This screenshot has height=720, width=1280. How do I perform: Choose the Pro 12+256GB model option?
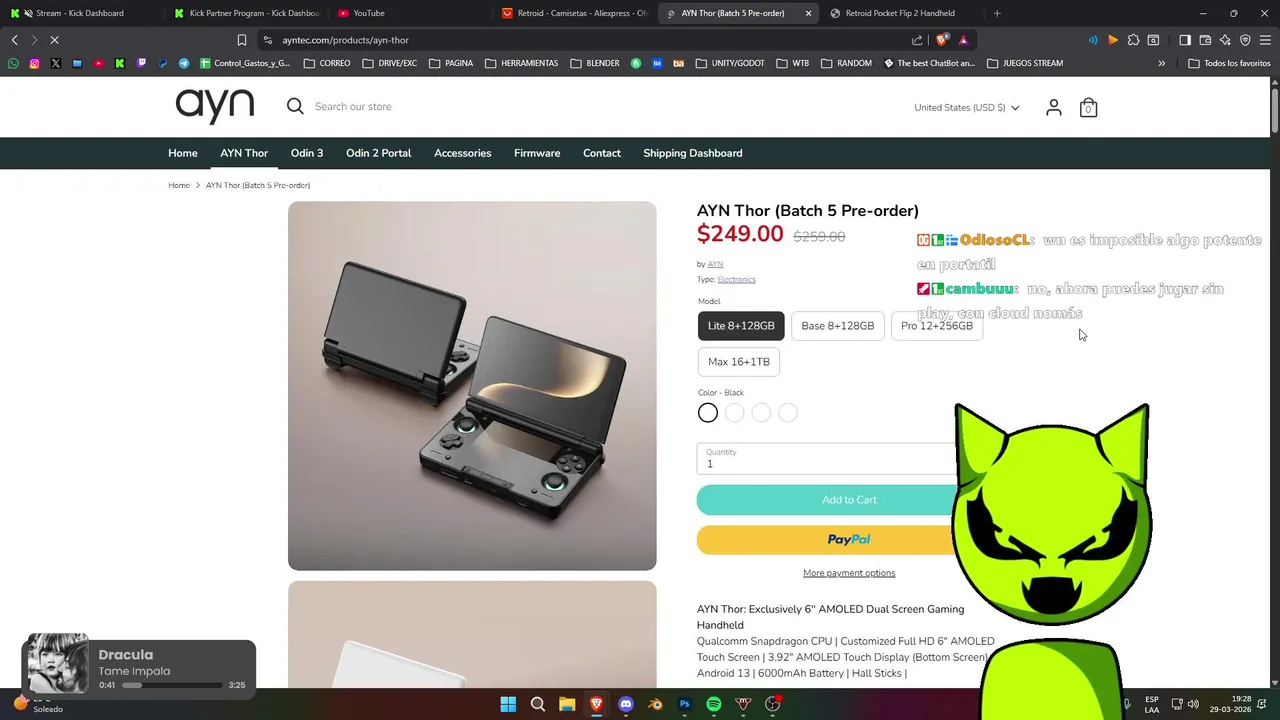(937, 326)
